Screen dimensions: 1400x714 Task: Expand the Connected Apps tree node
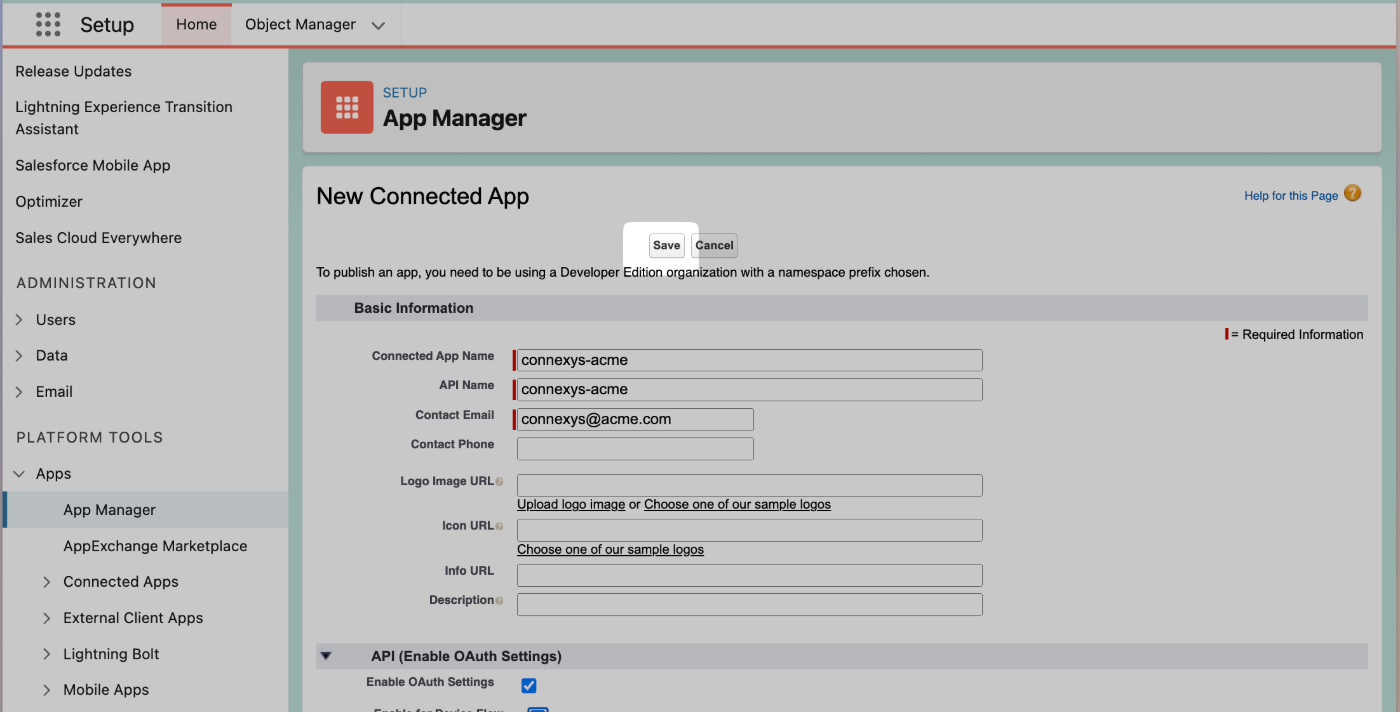(47, 582)
